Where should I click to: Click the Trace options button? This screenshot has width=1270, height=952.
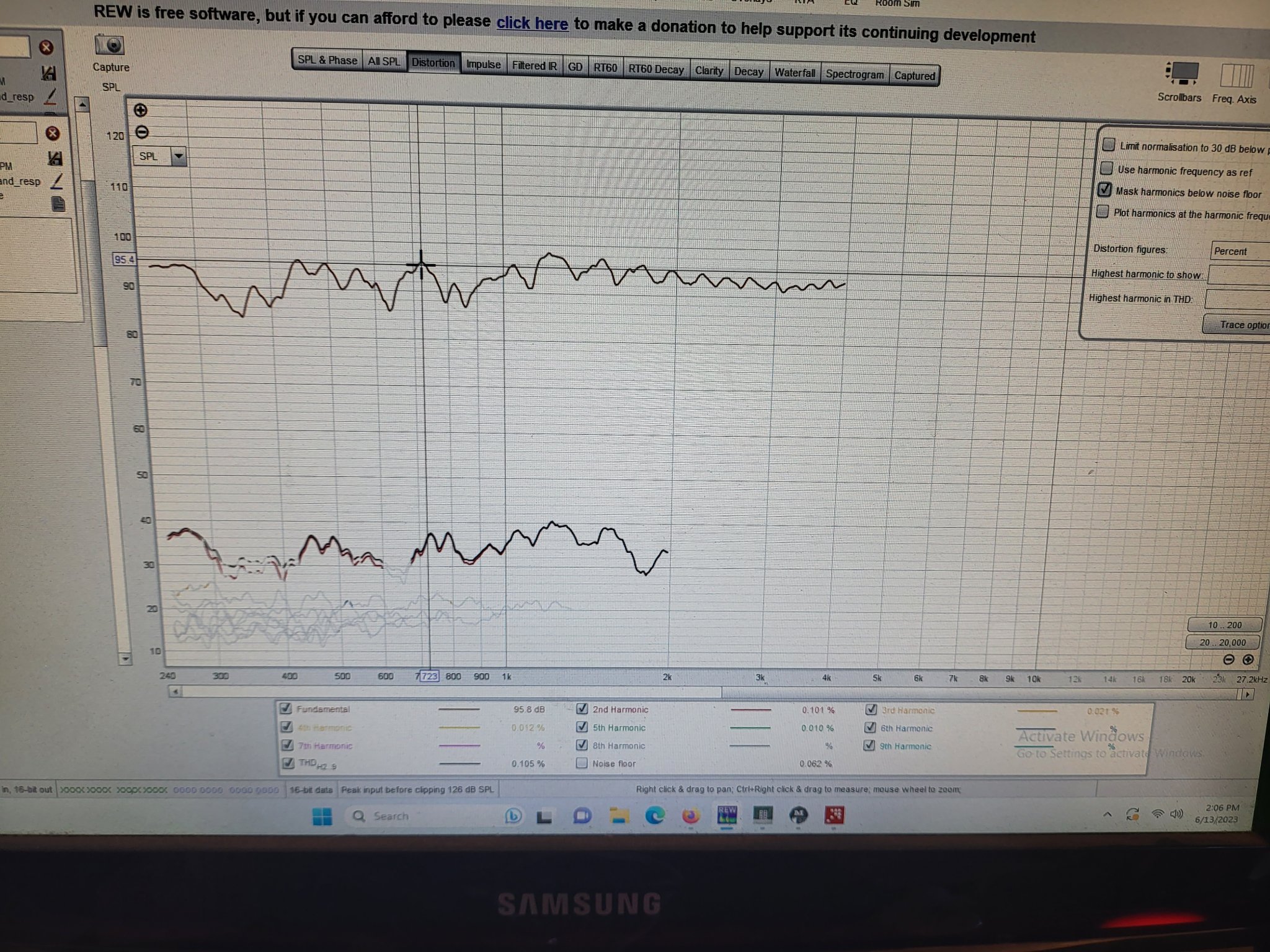pyautogui.click(x=1237, y=324)
